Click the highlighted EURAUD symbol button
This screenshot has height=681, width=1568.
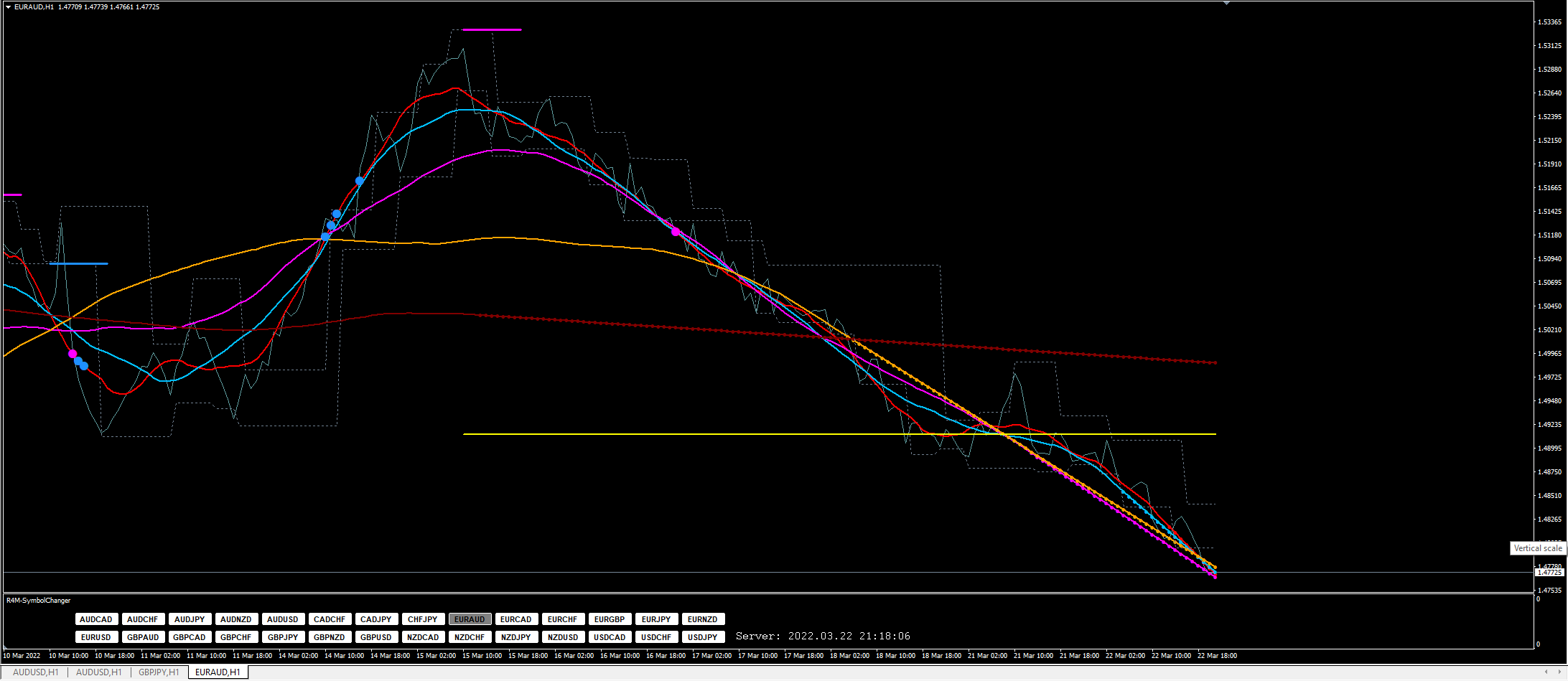tap(470, 619)
